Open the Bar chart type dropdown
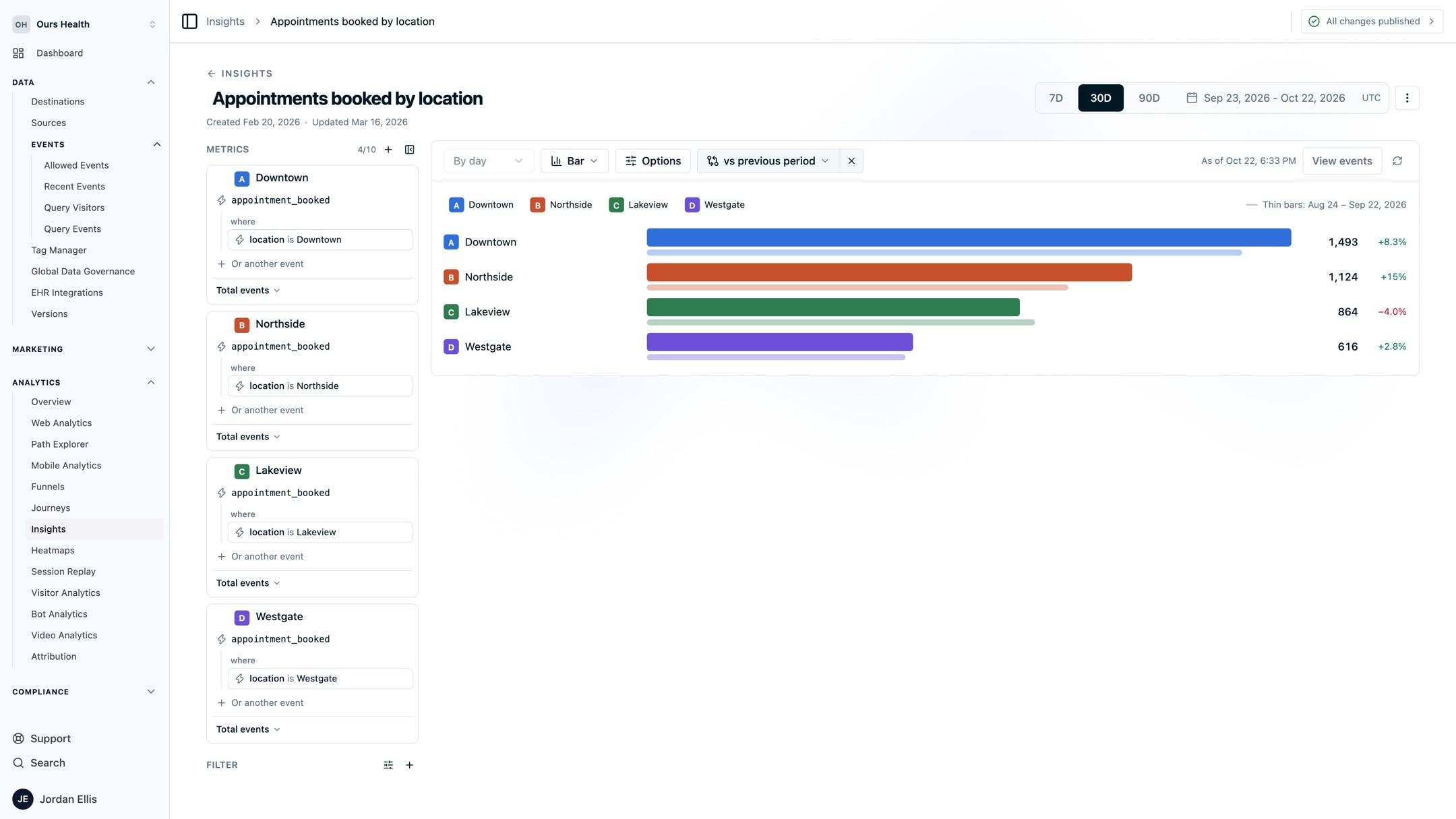The height and width of the screenshot is (819, 1456). coord(574,161)
